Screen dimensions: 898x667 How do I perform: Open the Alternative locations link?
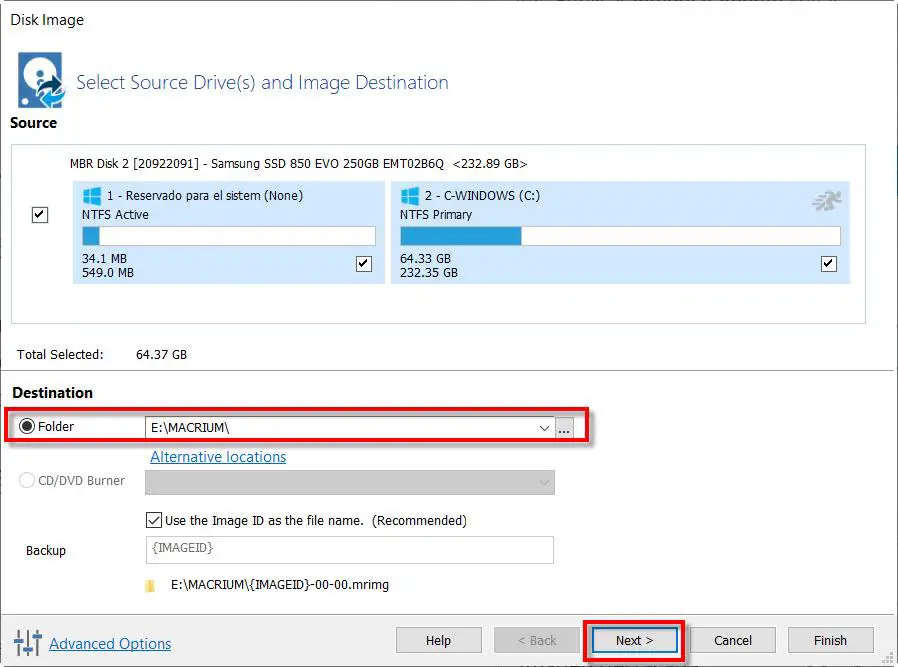(218, 457)
